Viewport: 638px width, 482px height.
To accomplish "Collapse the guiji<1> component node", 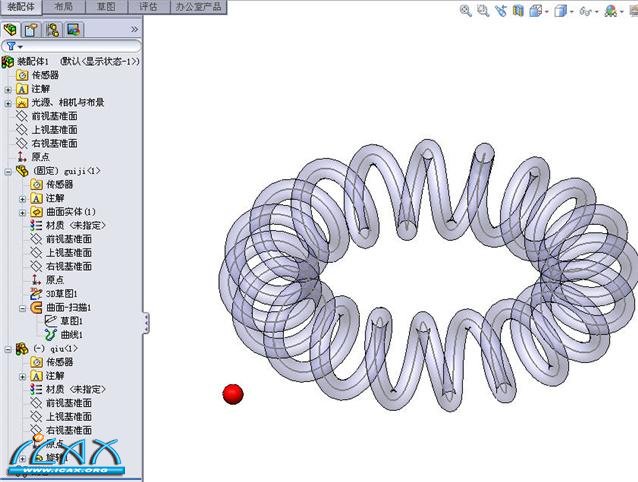I will tap(8, 171).
